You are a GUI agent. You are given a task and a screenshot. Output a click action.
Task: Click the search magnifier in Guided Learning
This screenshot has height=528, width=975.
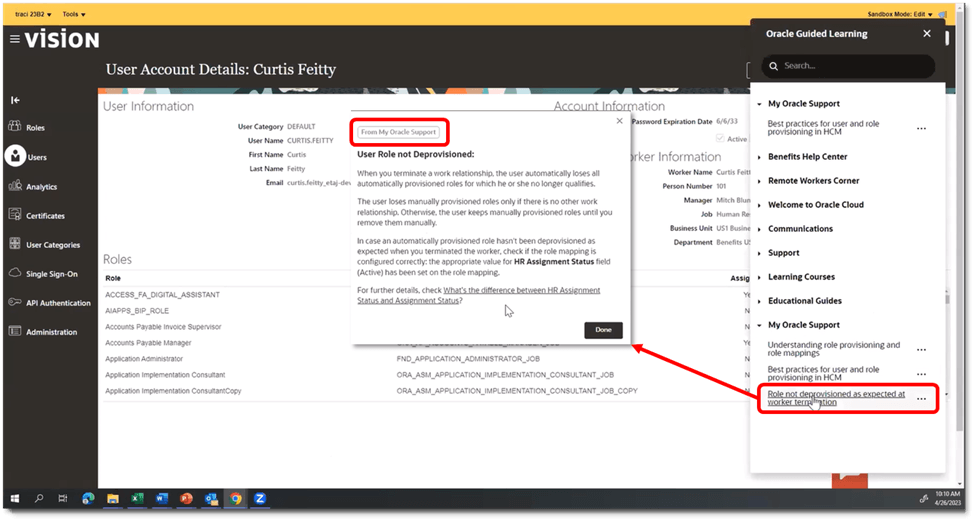[774, 66]
